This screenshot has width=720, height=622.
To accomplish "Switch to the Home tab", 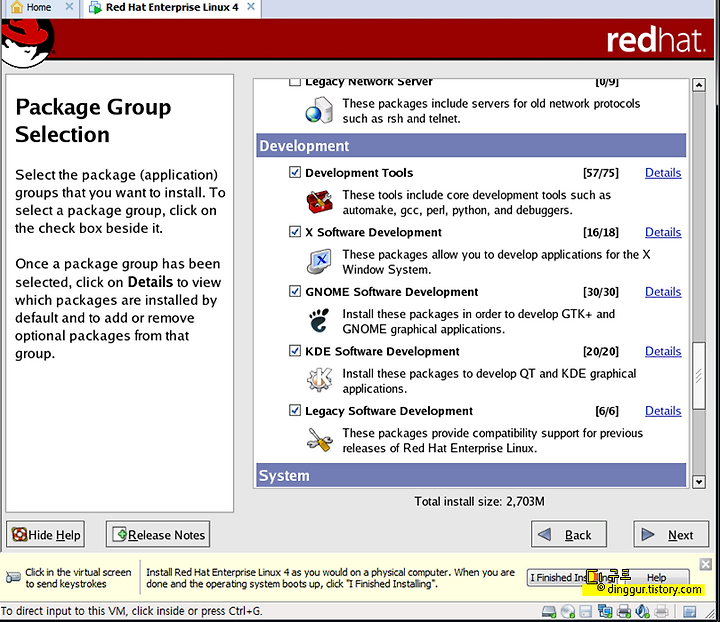I will pyautogui.click(x=39, y=7).
